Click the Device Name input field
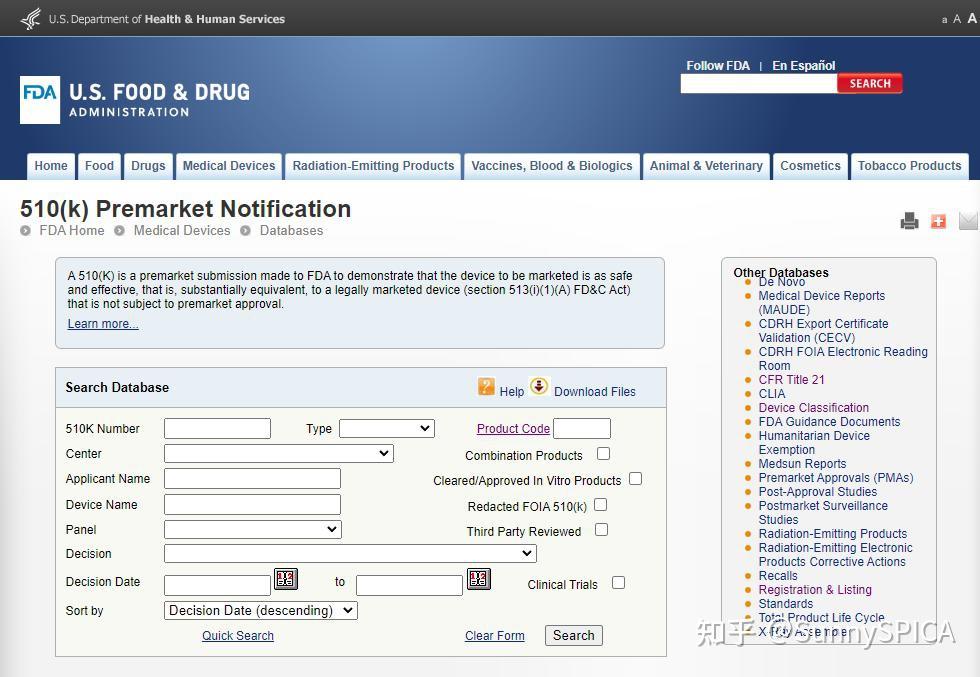980x677 pixels. (252, 504)
